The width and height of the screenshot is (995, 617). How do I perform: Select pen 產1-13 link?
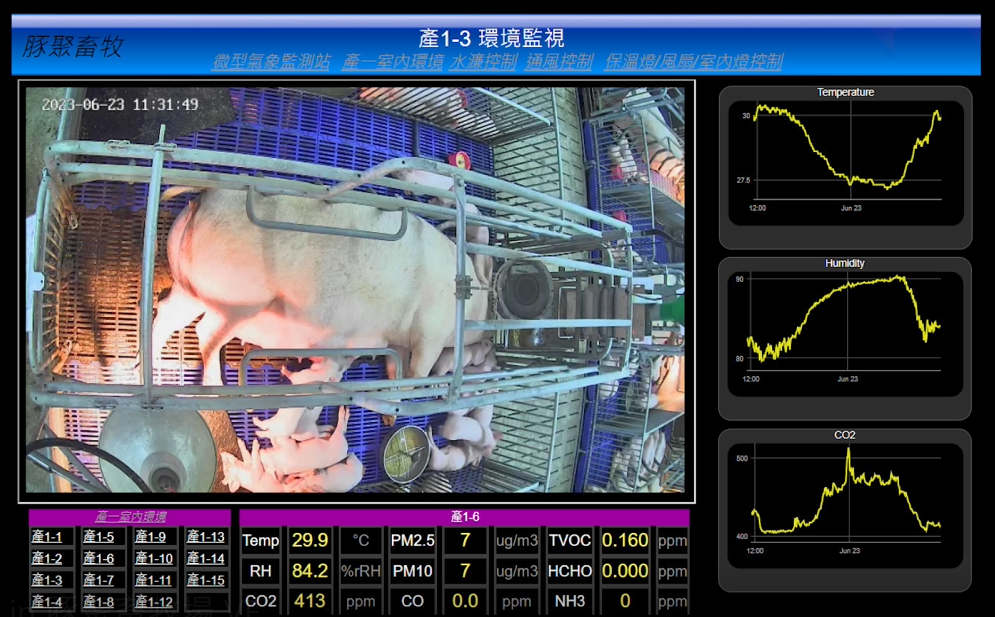tap(205, 537)
